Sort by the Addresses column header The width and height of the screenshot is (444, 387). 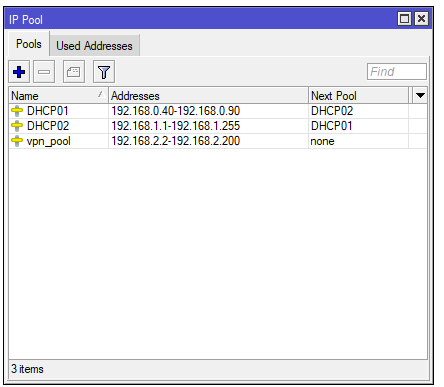click(x=208, y=96)
